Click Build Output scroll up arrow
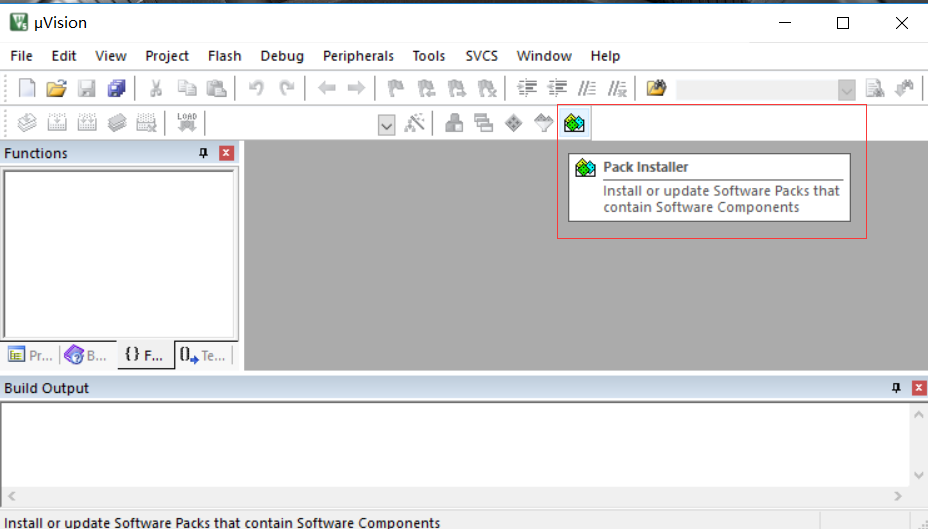Screen dimensions: 928x529 point(919,415)
